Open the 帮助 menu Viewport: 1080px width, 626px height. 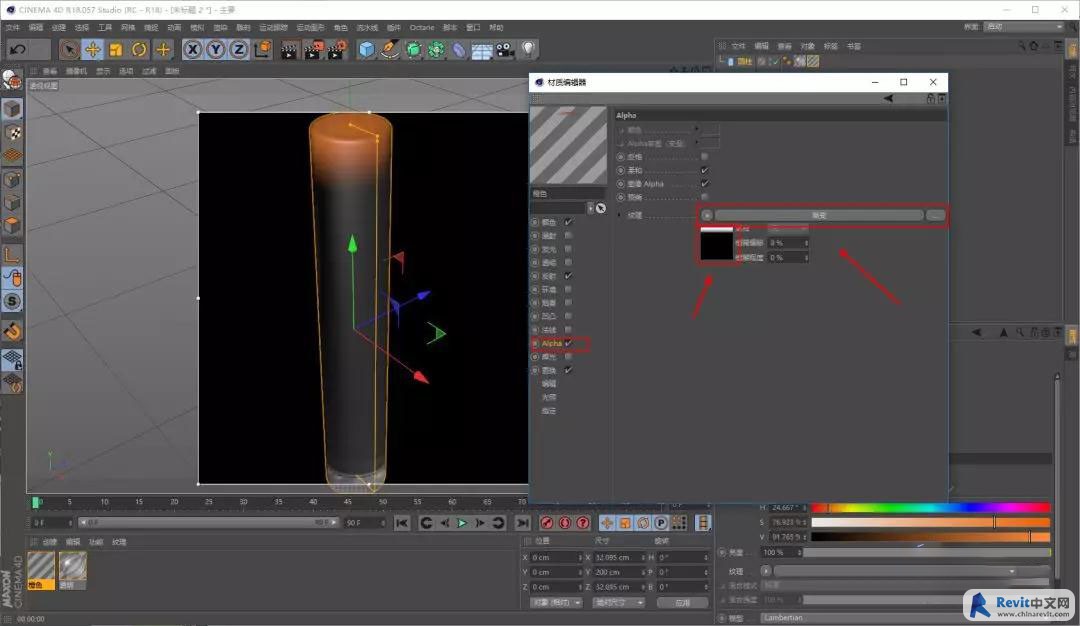tap(496, 28)
